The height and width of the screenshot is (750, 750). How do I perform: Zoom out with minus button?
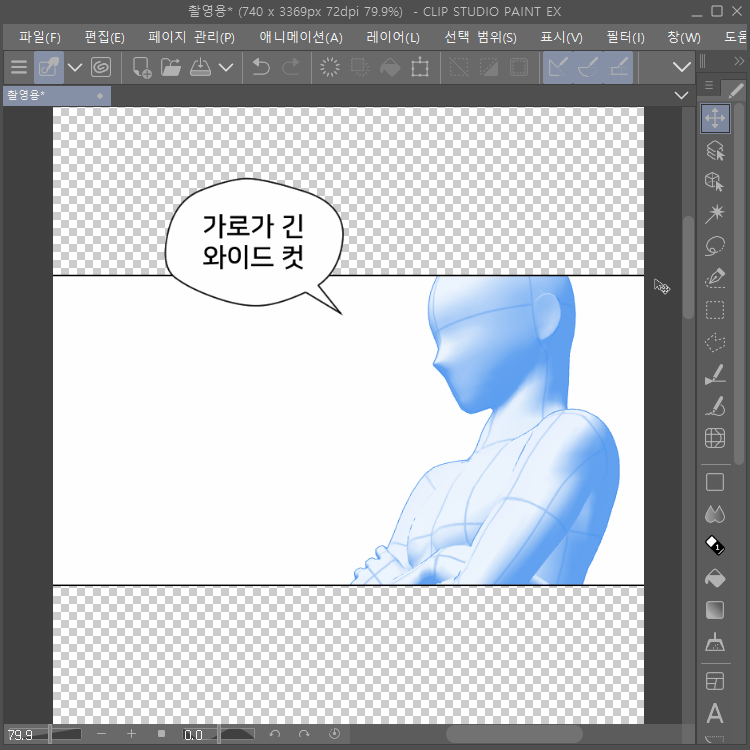click(x=101, y=734)
